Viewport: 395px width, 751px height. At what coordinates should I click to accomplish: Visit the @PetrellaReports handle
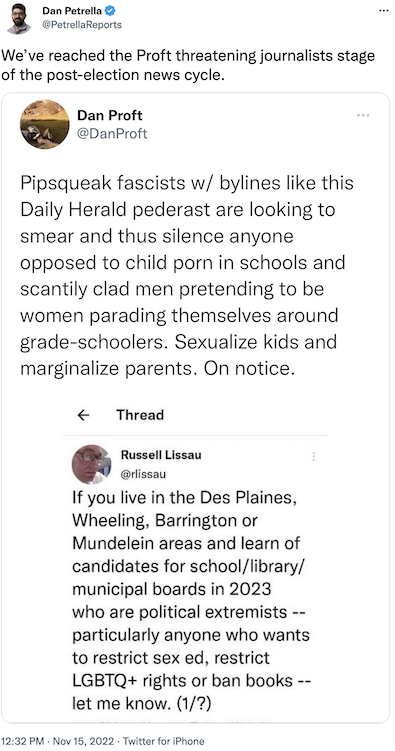coord(82,24)
